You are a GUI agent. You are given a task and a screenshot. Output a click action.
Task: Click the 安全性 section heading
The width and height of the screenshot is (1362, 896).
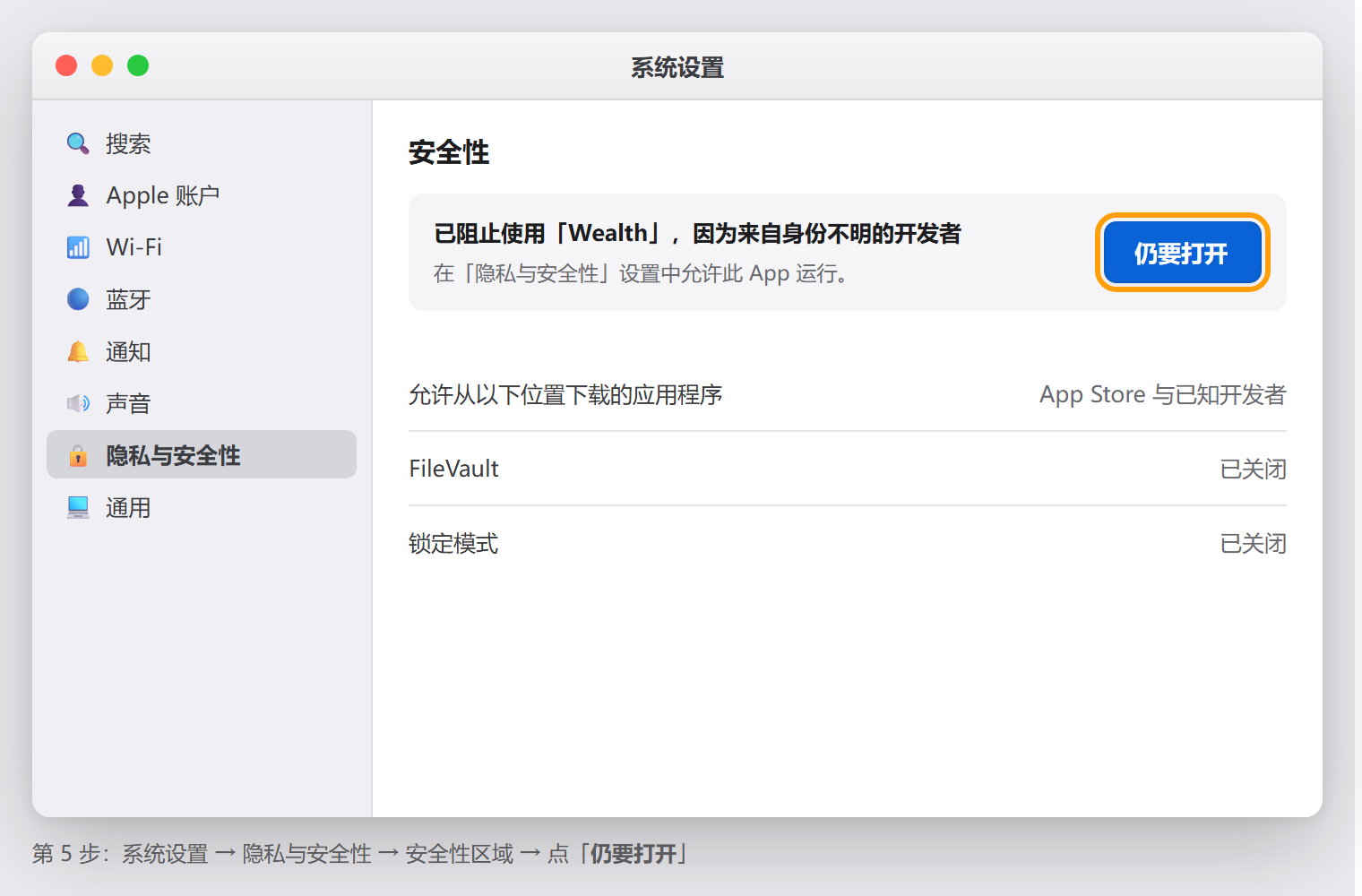(449, 152)
